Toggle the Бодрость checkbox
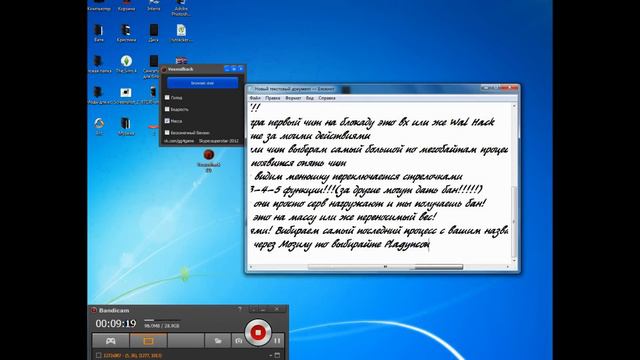 pos(167,109)
